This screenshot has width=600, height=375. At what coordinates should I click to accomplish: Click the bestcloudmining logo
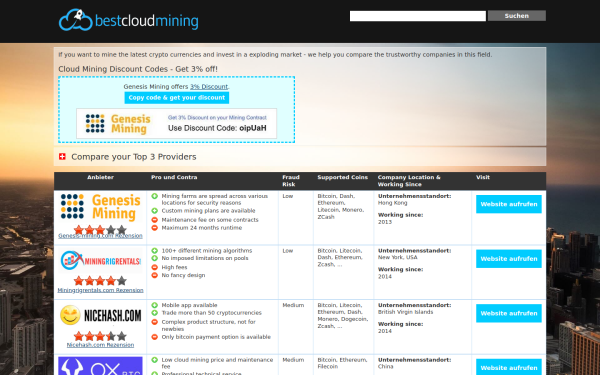pos(129,20)
